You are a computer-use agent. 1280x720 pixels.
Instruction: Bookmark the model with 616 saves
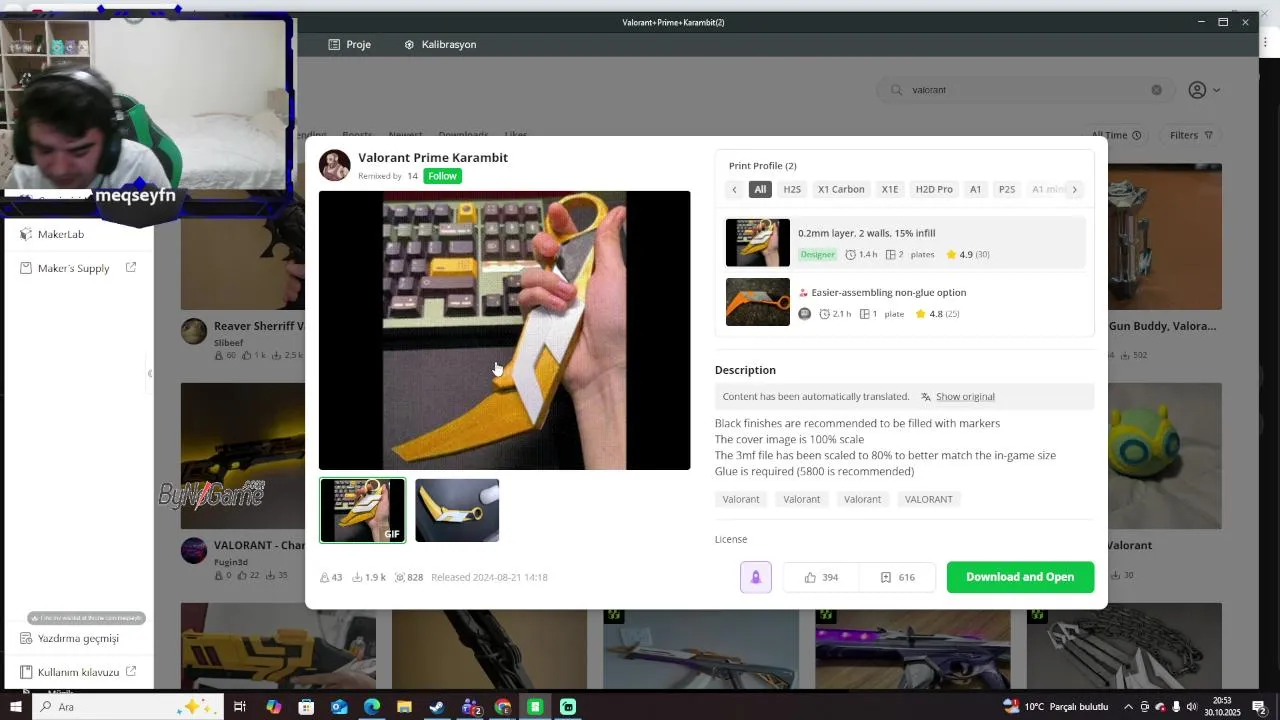[x=898, y=577]
